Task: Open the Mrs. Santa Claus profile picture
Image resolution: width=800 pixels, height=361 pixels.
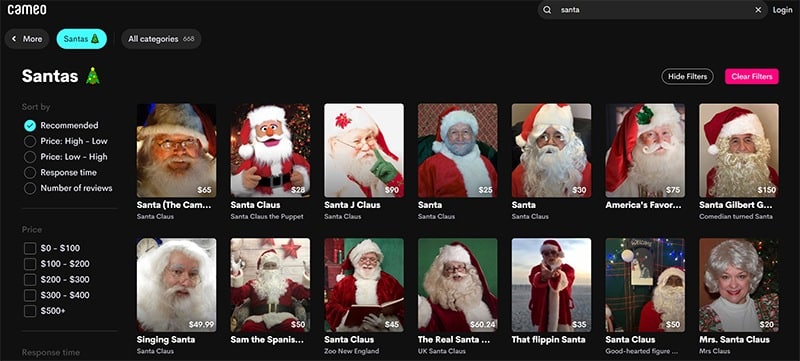Action: (739, 285)
